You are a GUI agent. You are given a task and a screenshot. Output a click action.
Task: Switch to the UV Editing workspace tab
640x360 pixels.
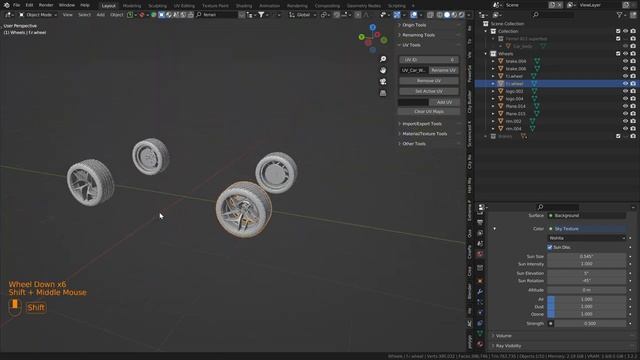click(x=184, y=6)
